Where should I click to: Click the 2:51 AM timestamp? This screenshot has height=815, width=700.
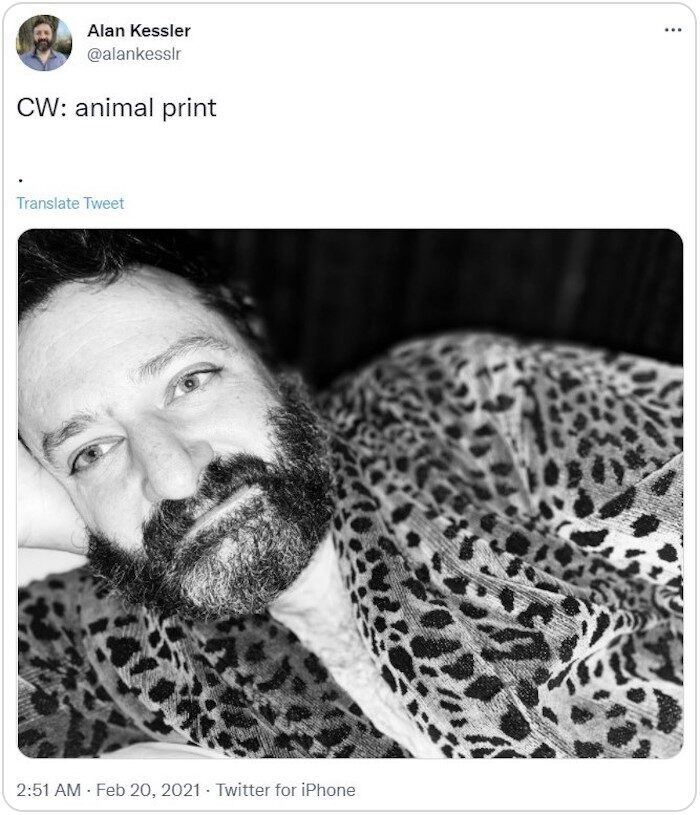(x=48, y=790)
